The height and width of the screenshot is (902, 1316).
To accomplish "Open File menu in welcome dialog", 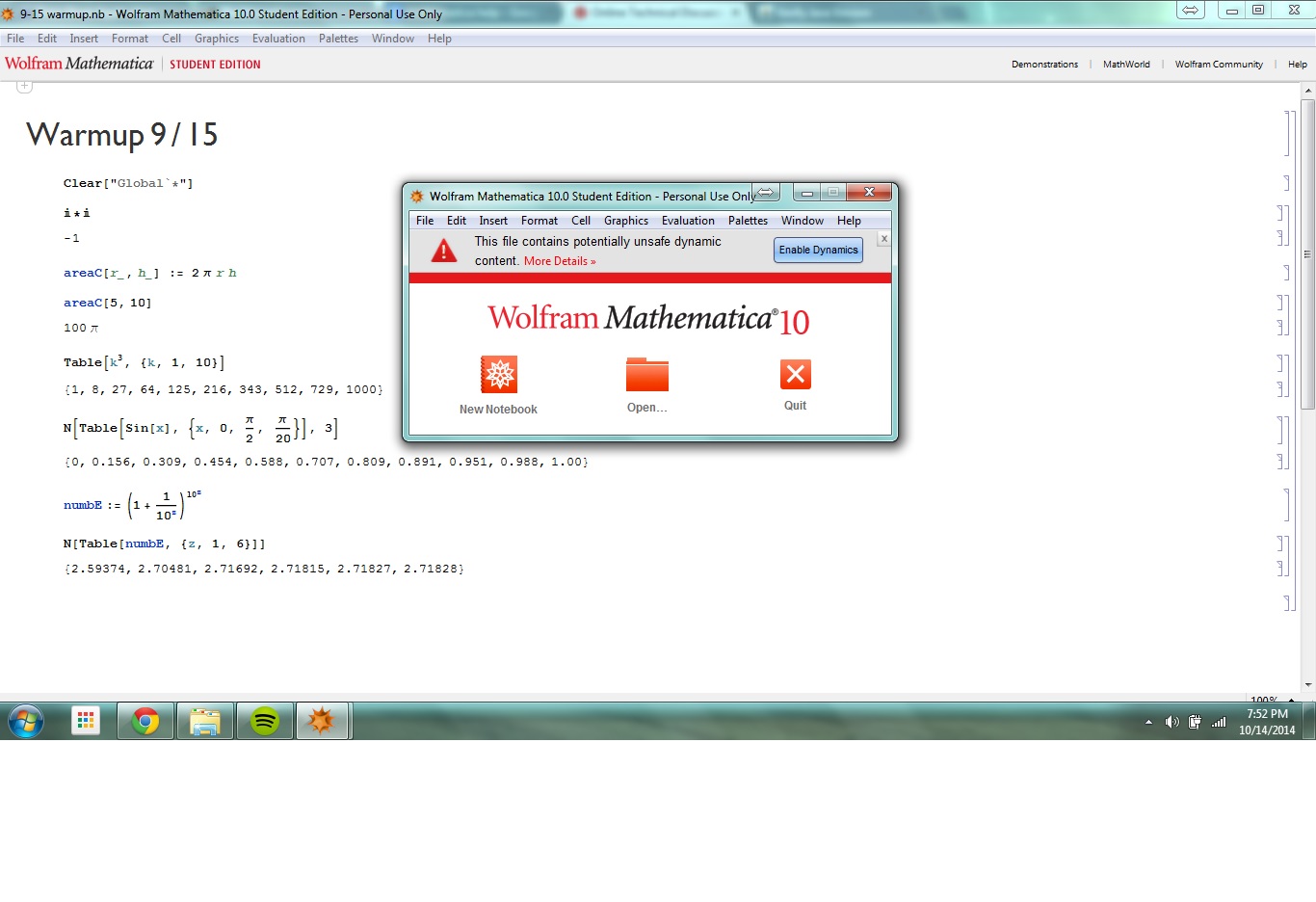I will pos(425,221).
